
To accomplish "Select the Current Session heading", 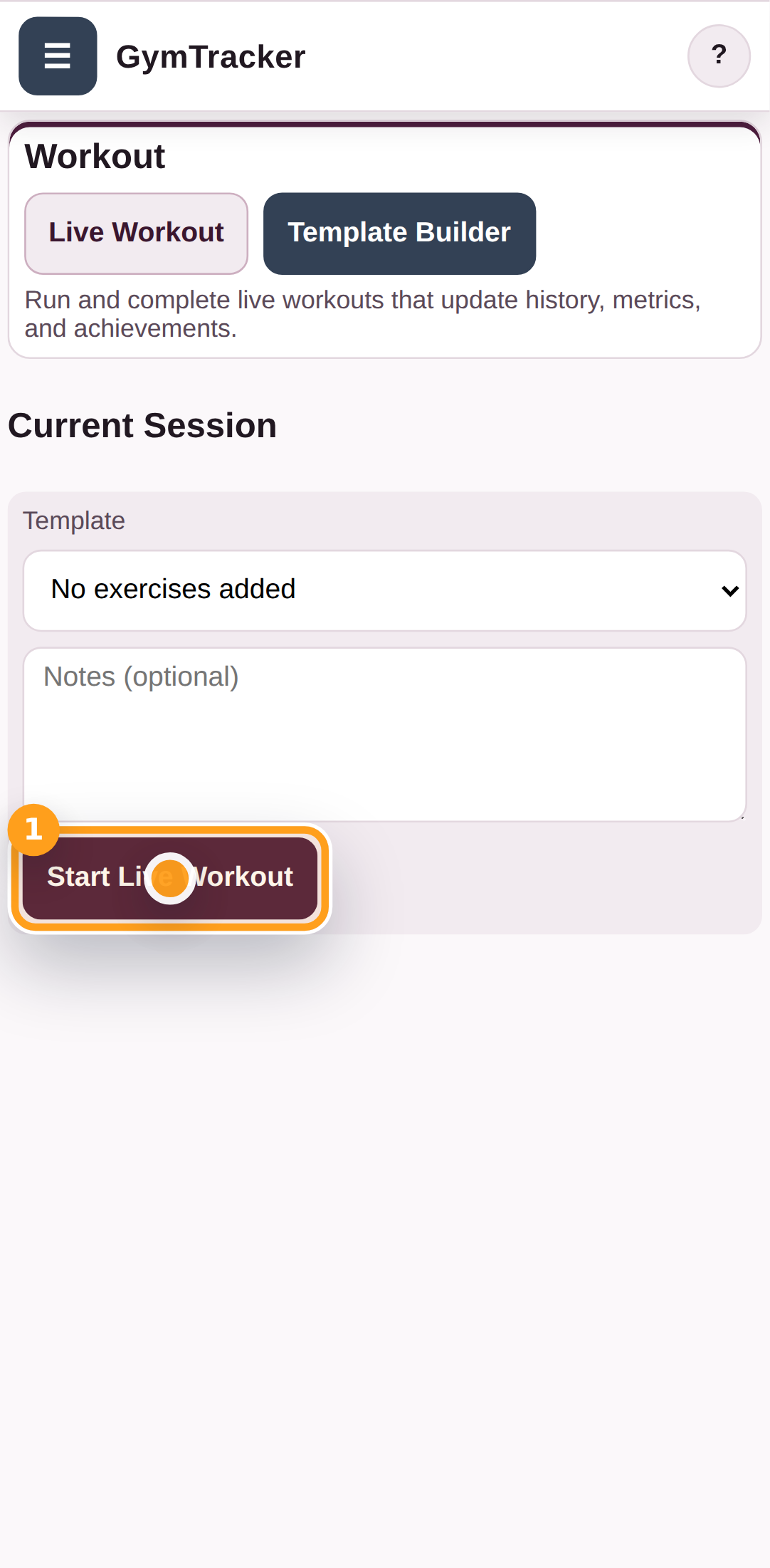I will (142, 425).
